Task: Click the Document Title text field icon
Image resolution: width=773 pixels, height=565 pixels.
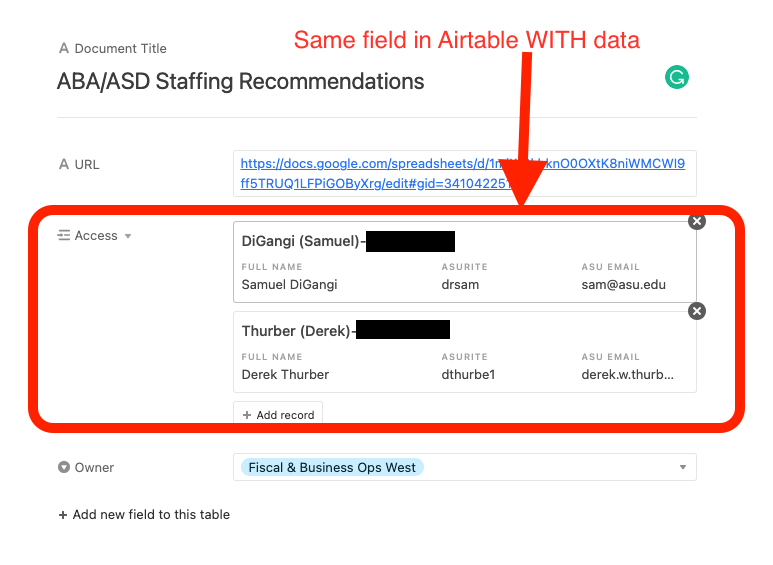Action: [x=64, y=48]
